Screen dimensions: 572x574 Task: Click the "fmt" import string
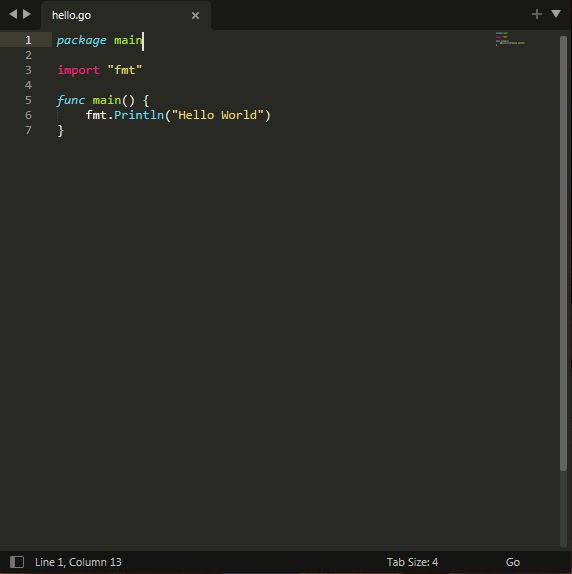point(124,70)
